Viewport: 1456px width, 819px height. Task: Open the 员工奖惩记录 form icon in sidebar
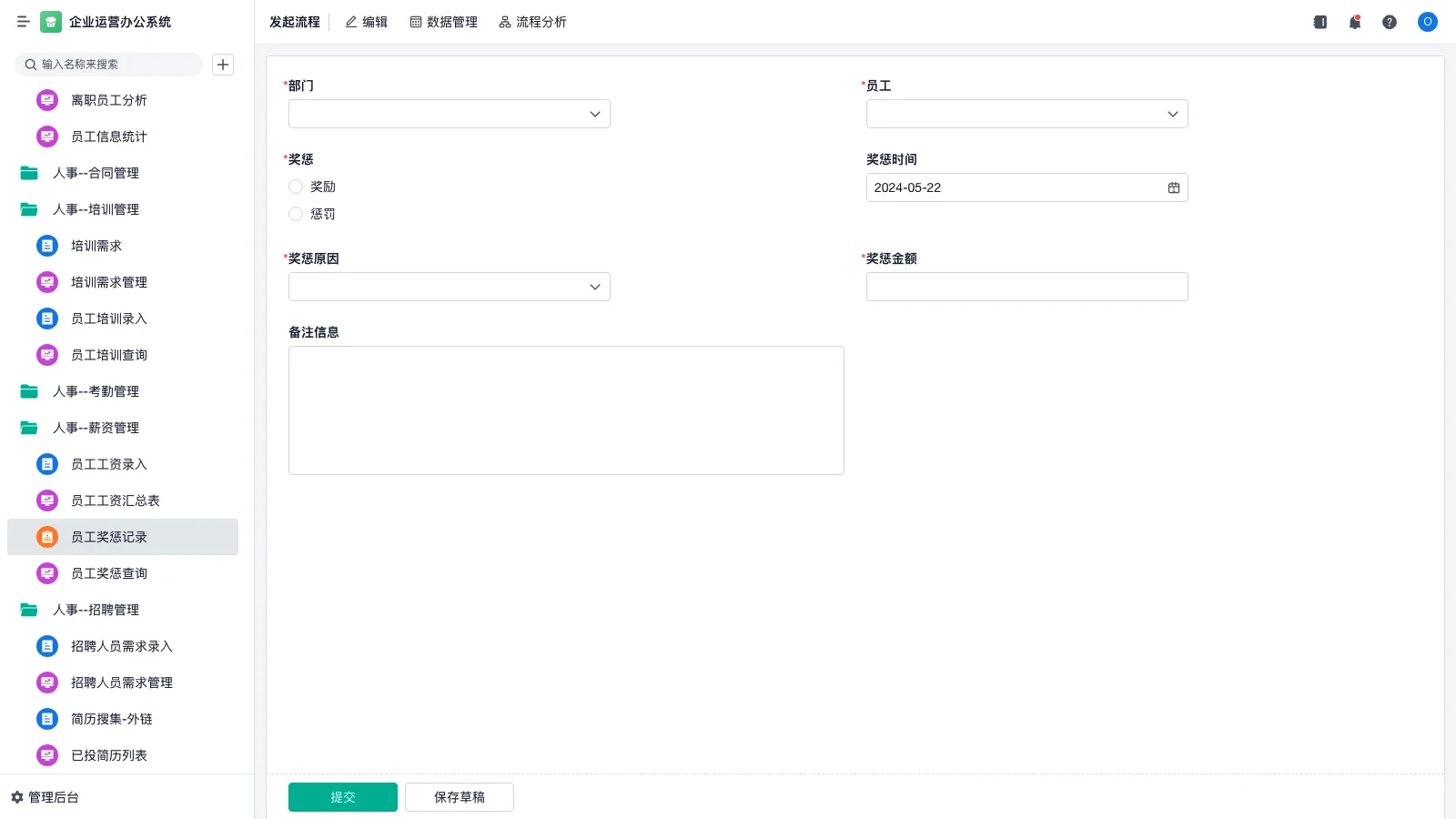[46, 537]
